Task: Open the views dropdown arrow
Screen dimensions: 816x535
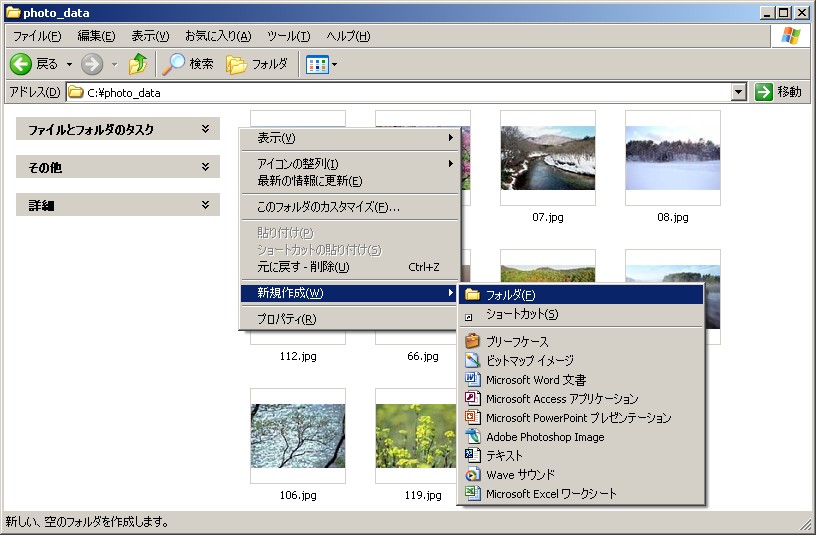Action: pos(335,65)
